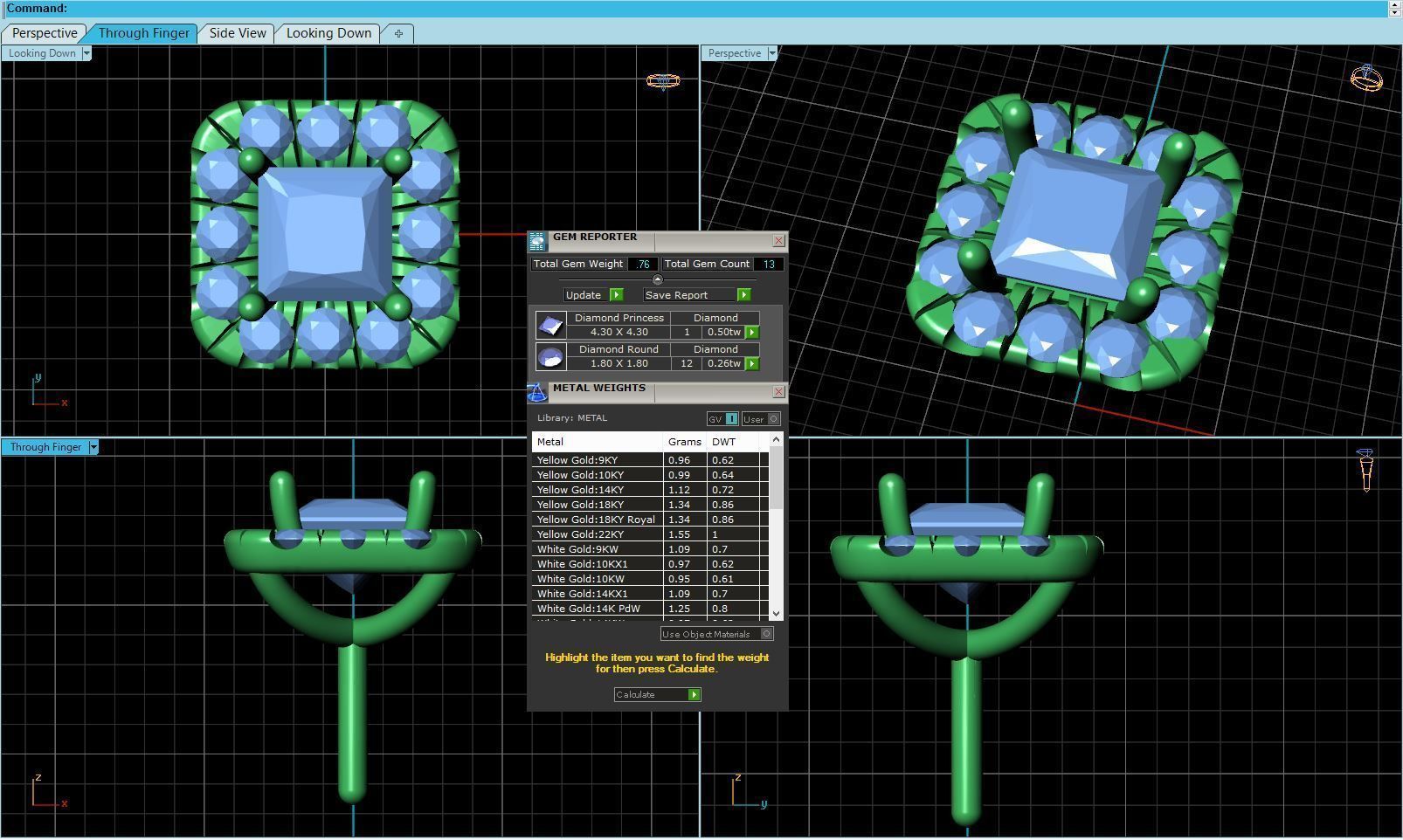
Task: Click the Metal column header
Action: [598, 442]
